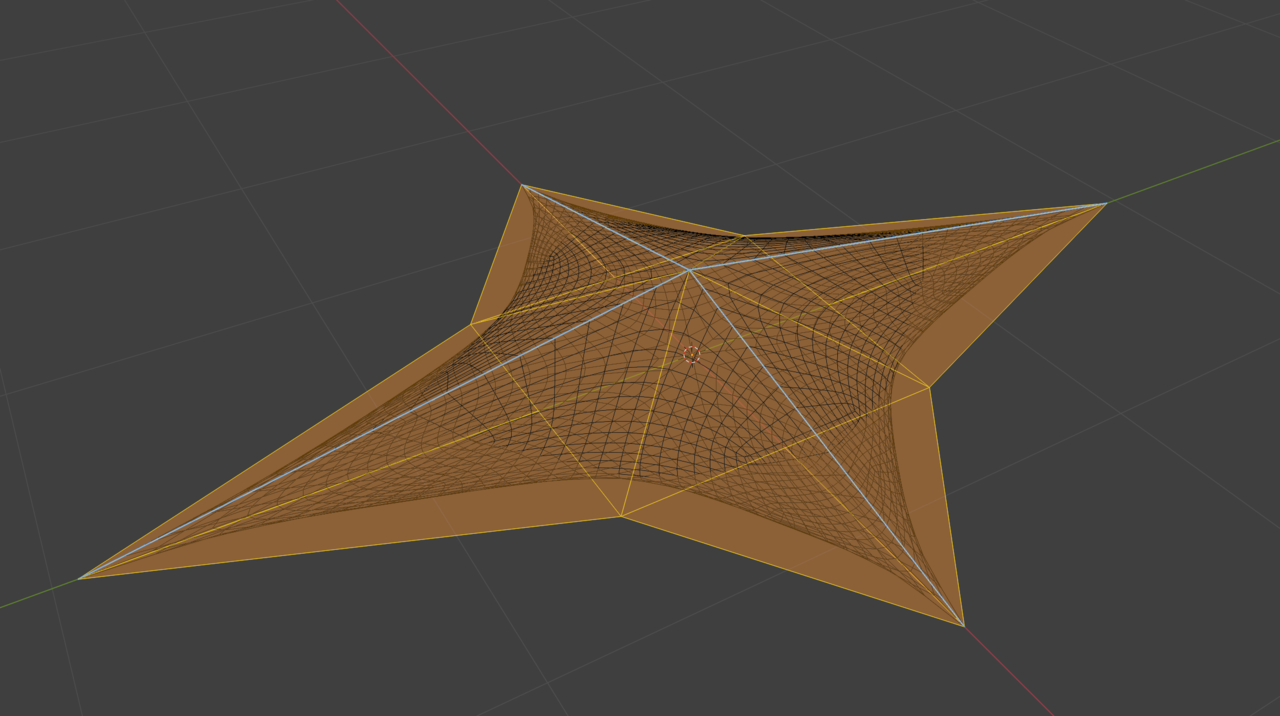The width and height of the screenshot is (1280, 716).
Task: Select the star tip vertex at the lower-left green axis
Action: tap(80, 578)
